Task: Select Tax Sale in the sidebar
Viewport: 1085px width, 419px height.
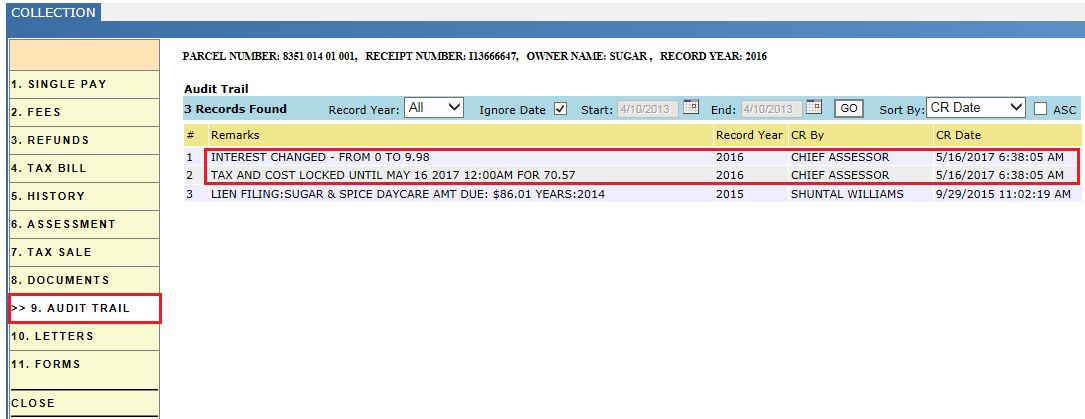Action: pyautogui.click(x=84, y=252)
